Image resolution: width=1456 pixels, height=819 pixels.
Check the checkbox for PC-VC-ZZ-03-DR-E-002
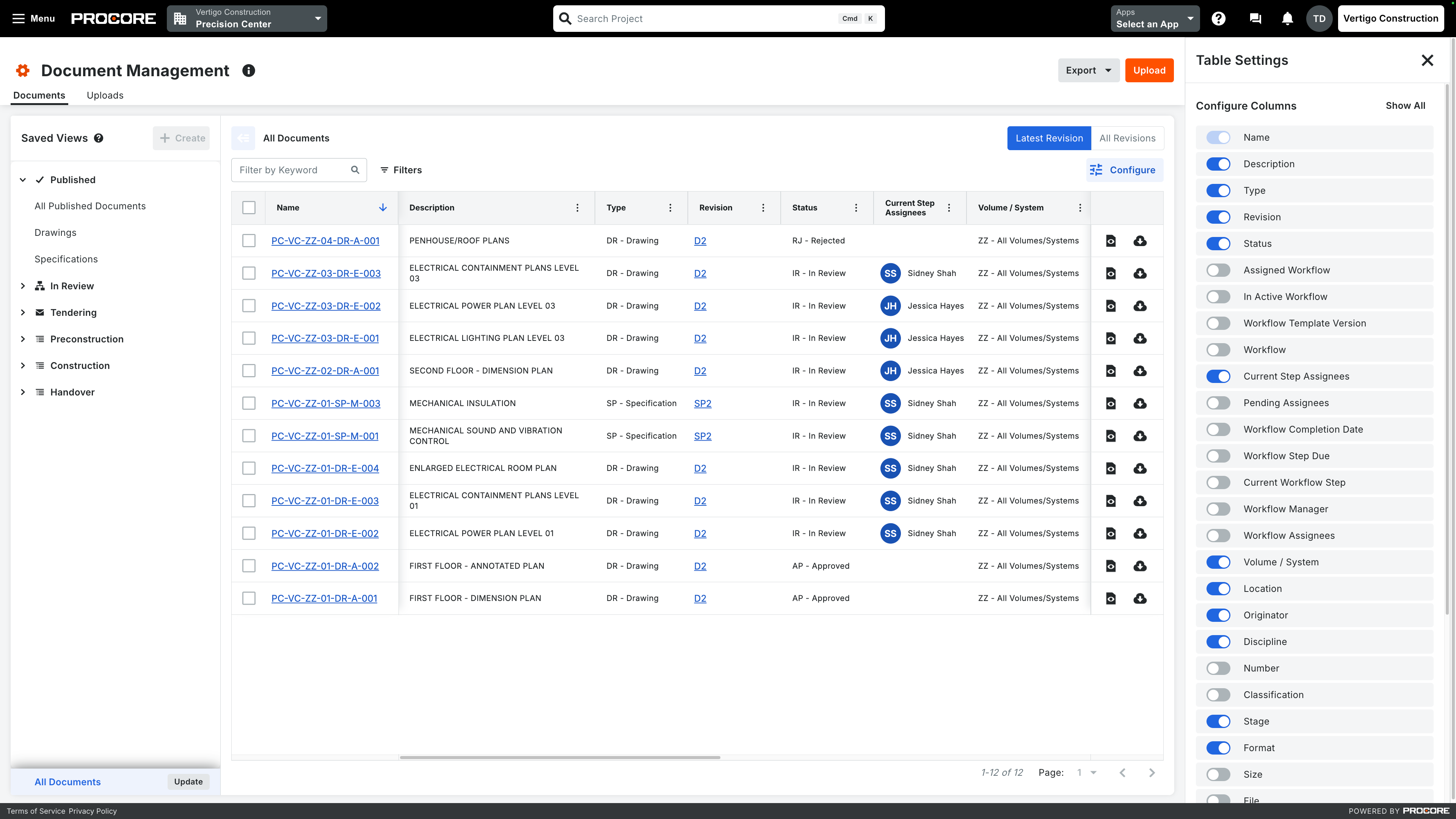coord(249,305)
